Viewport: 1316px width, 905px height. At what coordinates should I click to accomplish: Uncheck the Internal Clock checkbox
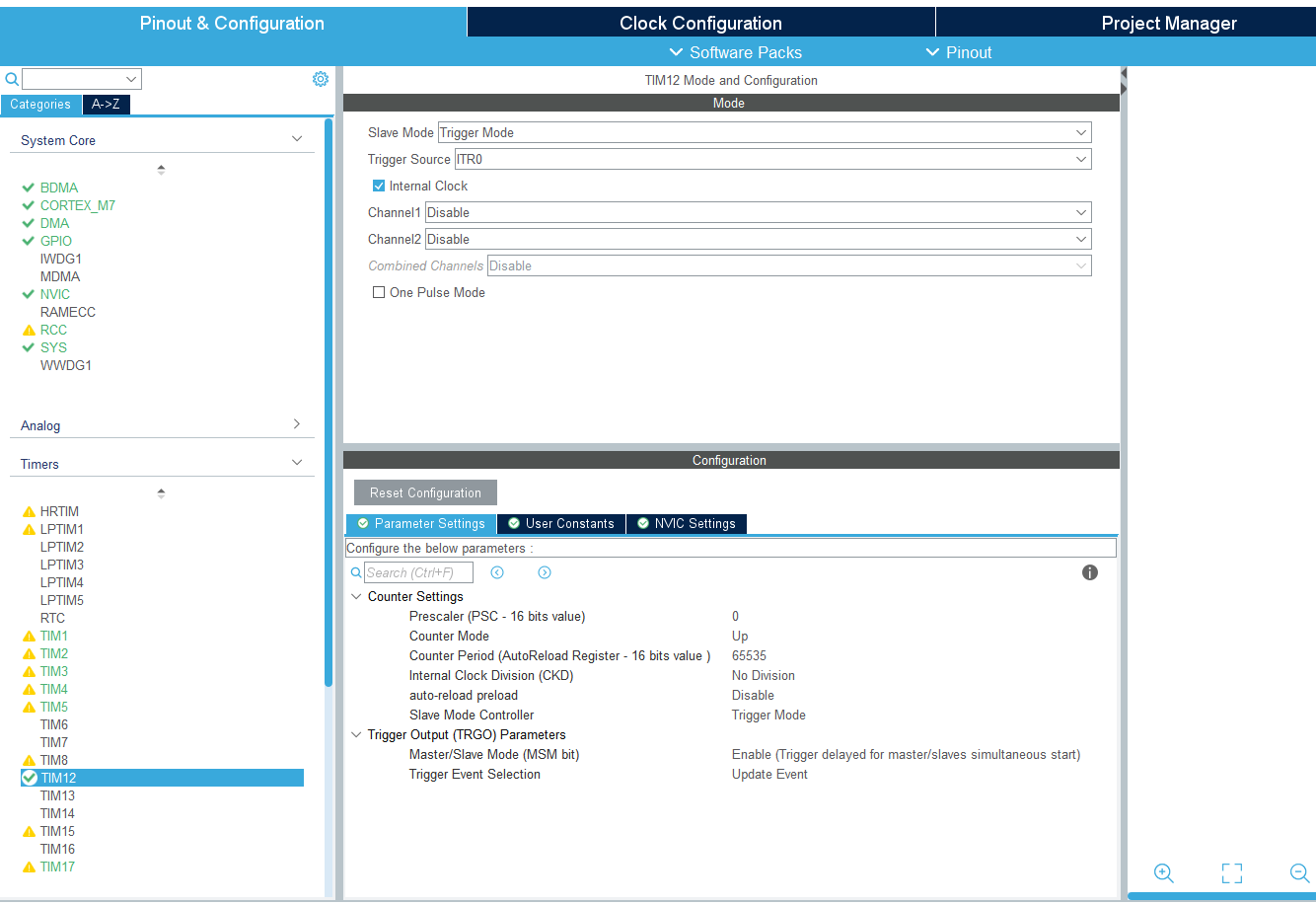point(379,186)
